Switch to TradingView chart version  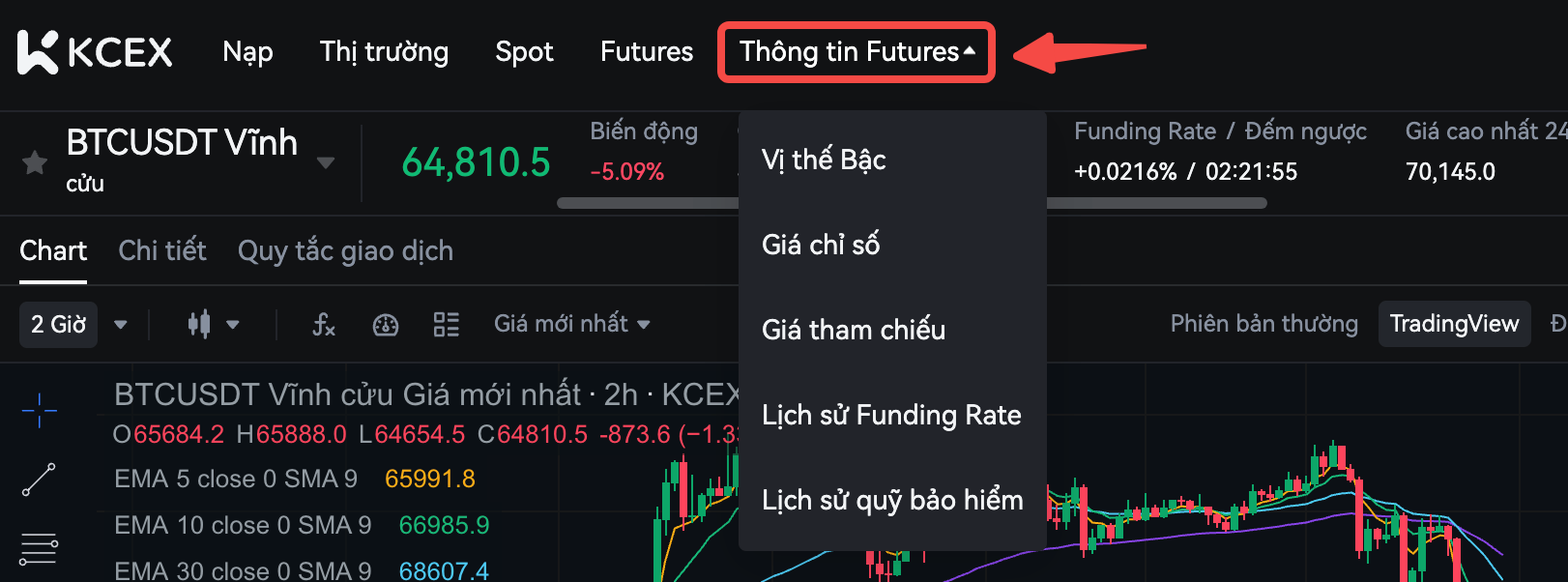[x=1454, y=324]
